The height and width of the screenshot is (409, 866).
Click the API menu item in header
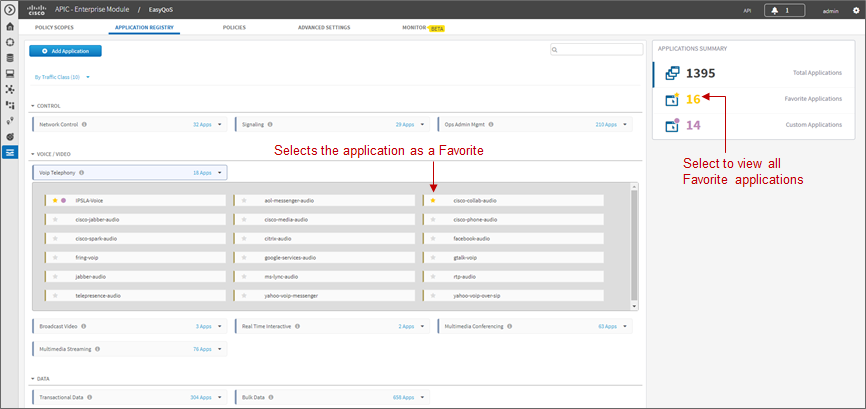[747, 10]
